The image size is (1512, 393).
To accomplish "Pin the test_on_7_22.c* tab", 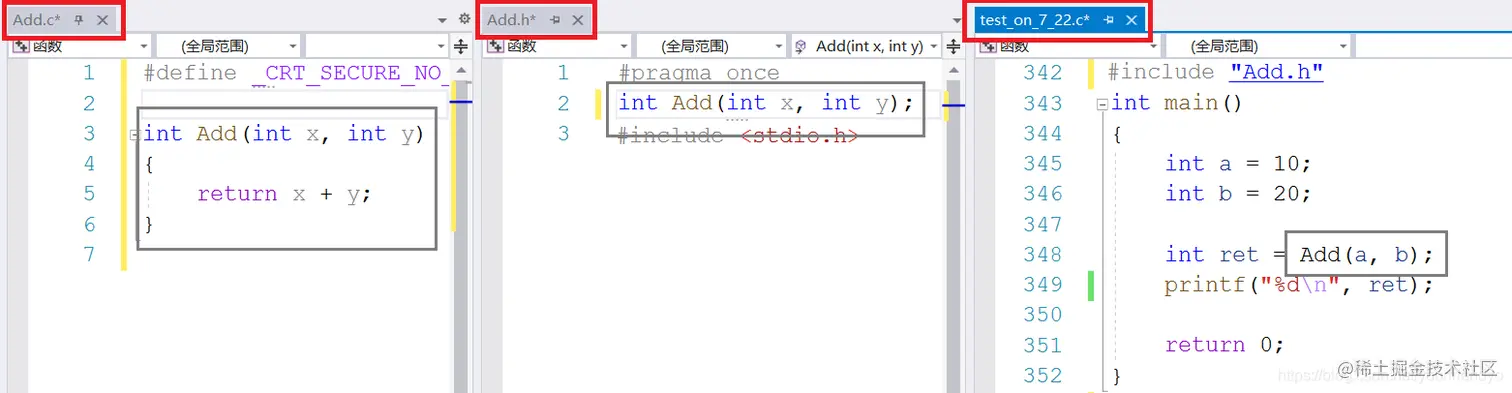I will pos(1109,20).
